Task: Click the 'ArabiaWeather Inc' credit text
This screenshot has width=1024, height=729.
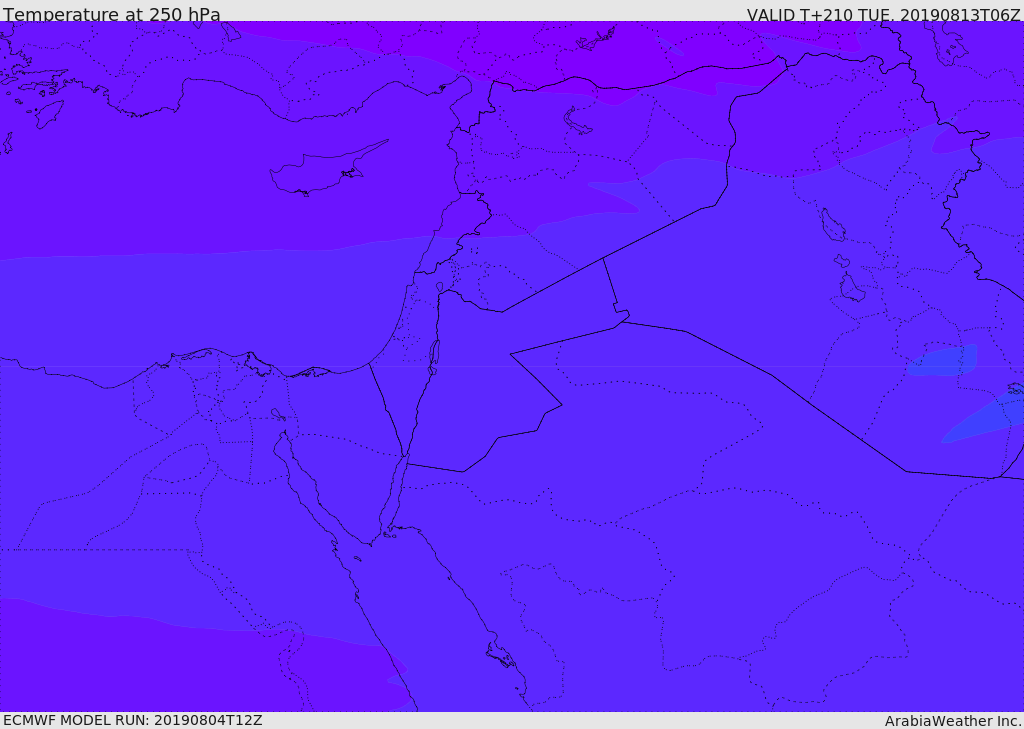Action: pos(953,721)
